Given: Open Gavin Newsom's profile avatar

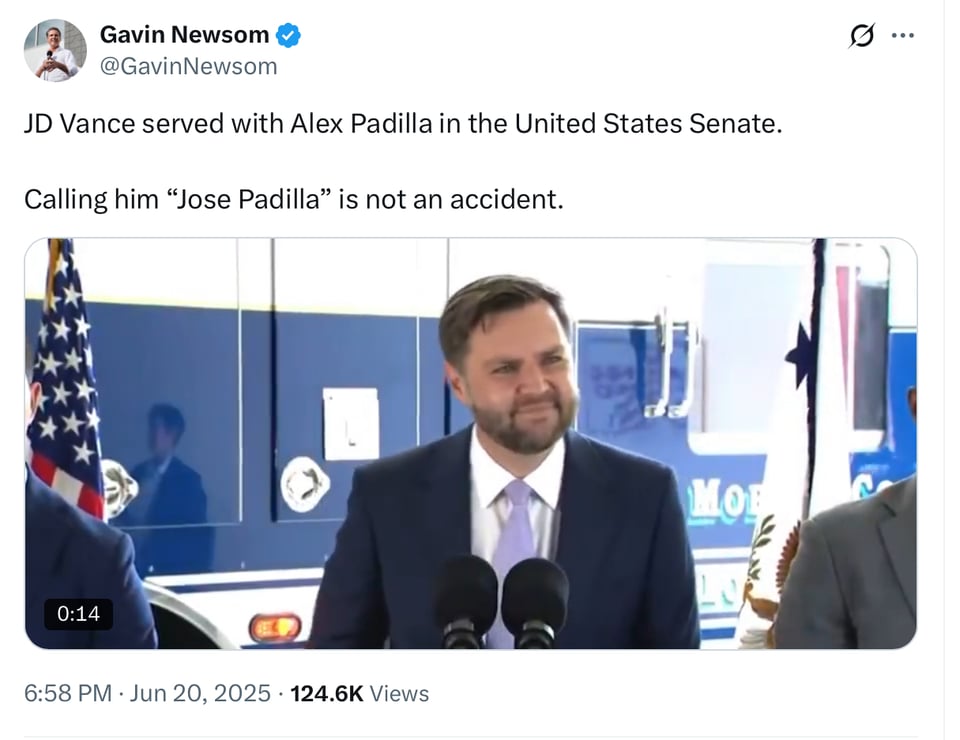Looking at the screenshot, I should coord(55,50).
